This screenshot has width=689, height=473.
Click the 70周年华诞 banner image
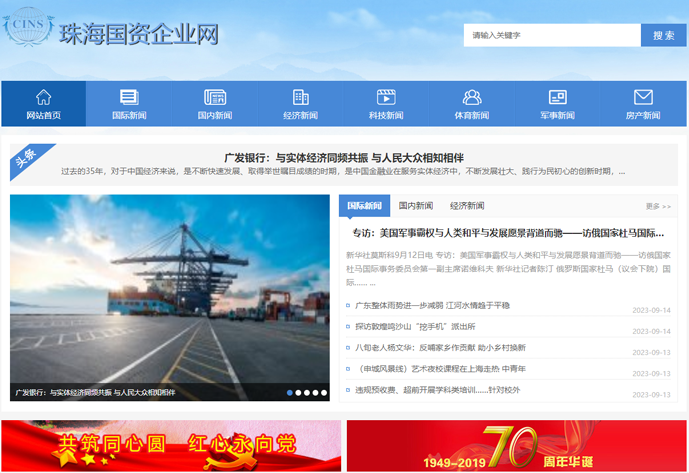click(x=512, y=446)
